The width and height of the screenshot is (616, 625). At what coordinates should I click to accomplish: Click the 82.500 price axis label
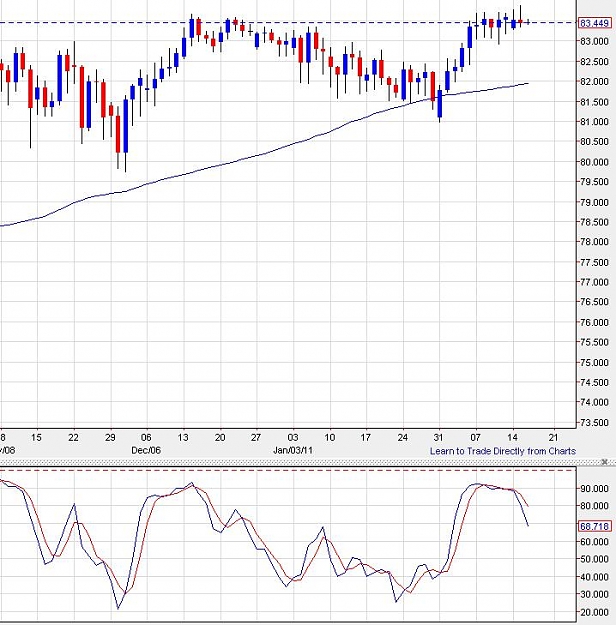(x=594, y=62)
